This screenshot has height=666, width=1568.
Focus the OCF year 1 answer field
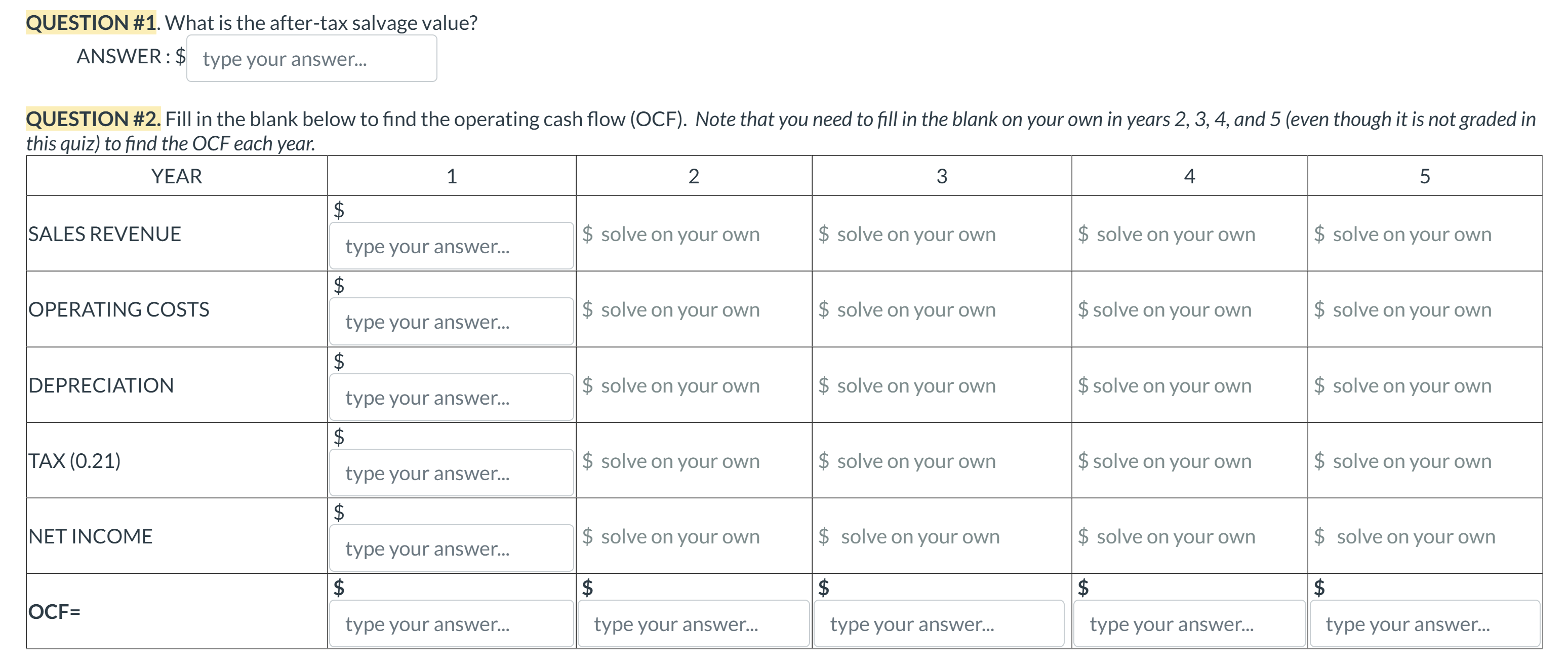point(451,624)
